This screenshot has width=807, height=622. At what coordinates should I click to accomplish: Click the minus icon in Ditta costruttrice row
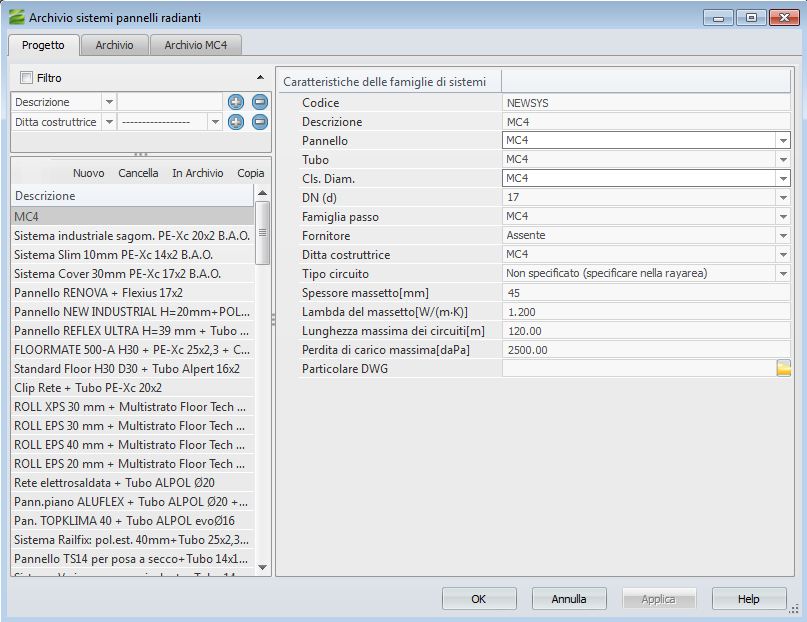click(x=260, y=122)
